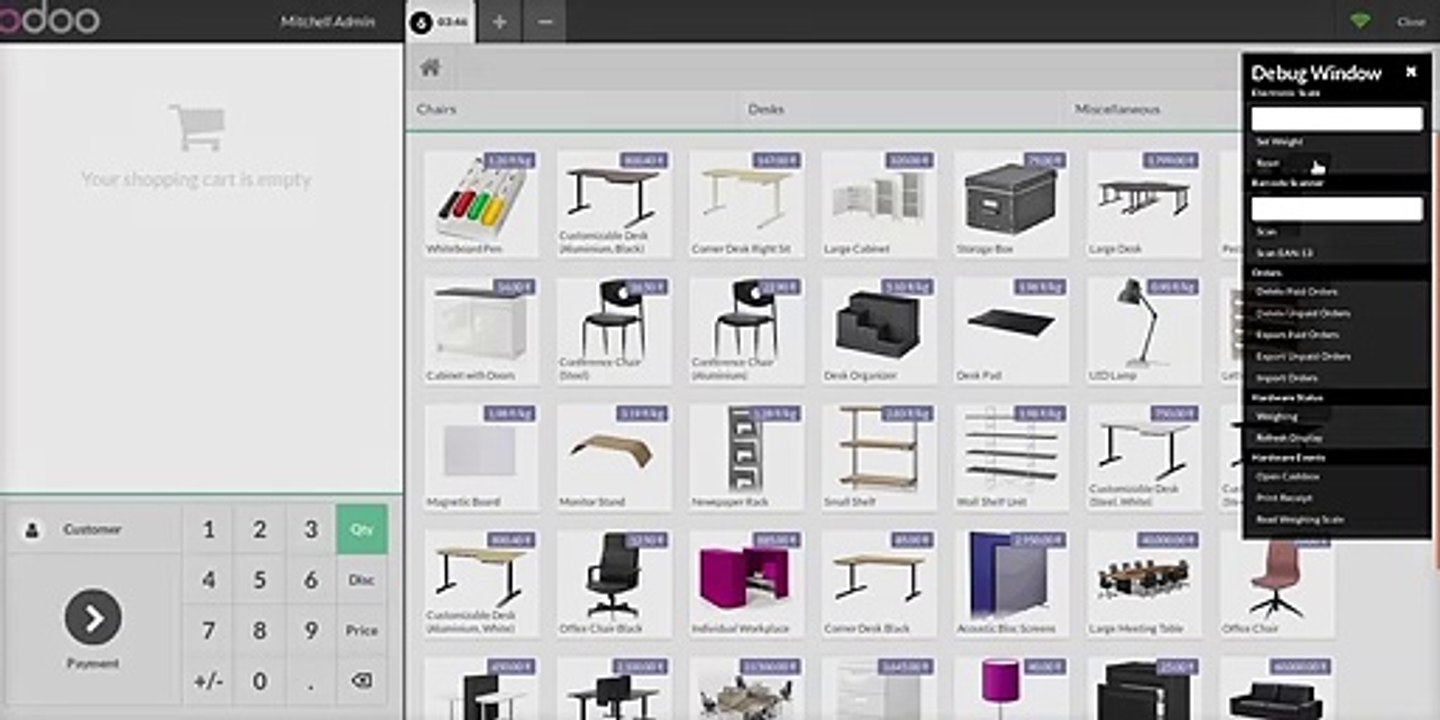This screenshot has width=1440, height=720.
Task: Click the Barcode Scanner input field
Action: coord(1337,209)
